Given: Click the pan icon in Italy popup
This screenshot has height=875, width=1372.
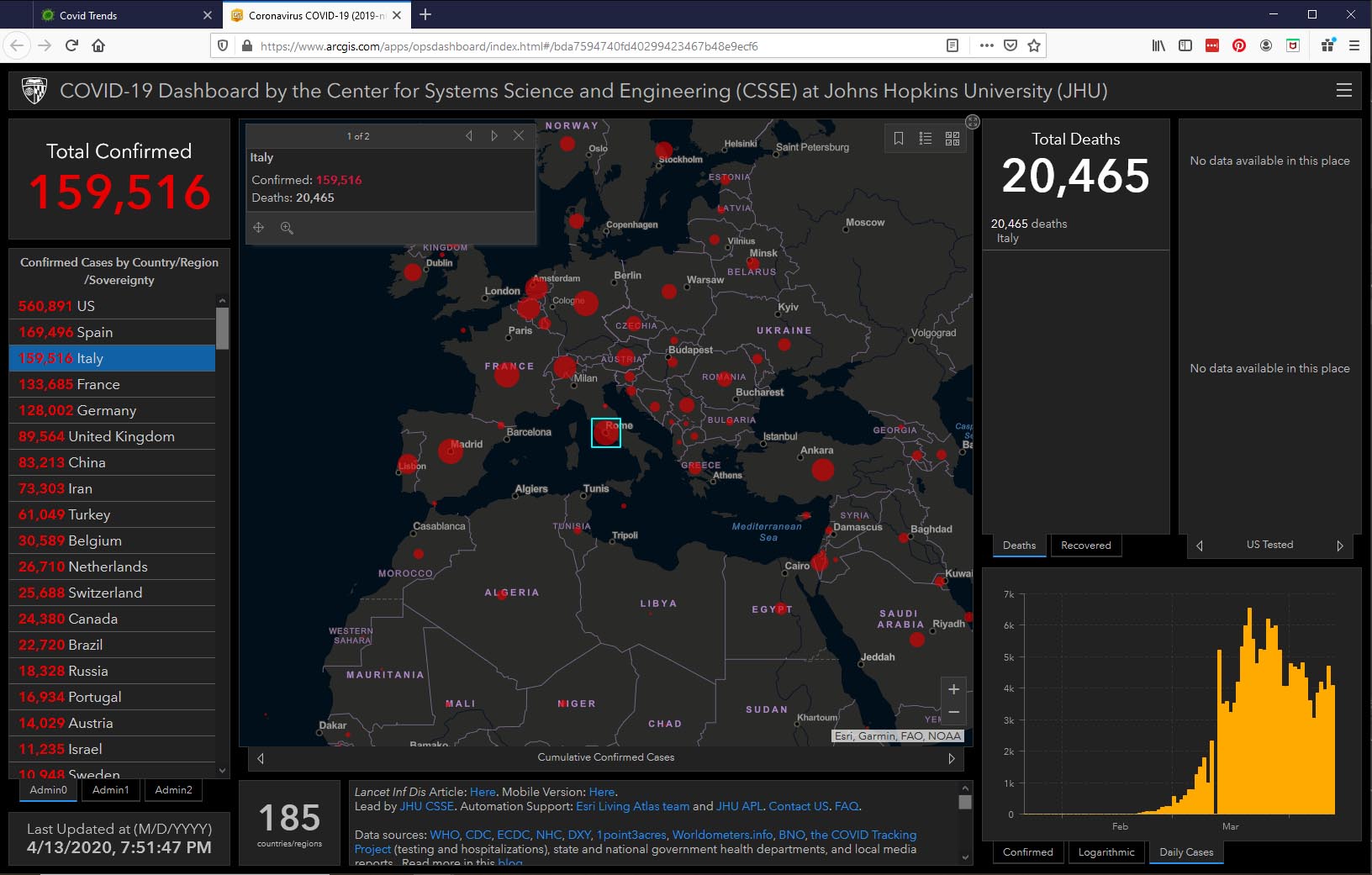Looking at the screenshot, I should click(259, 228).
